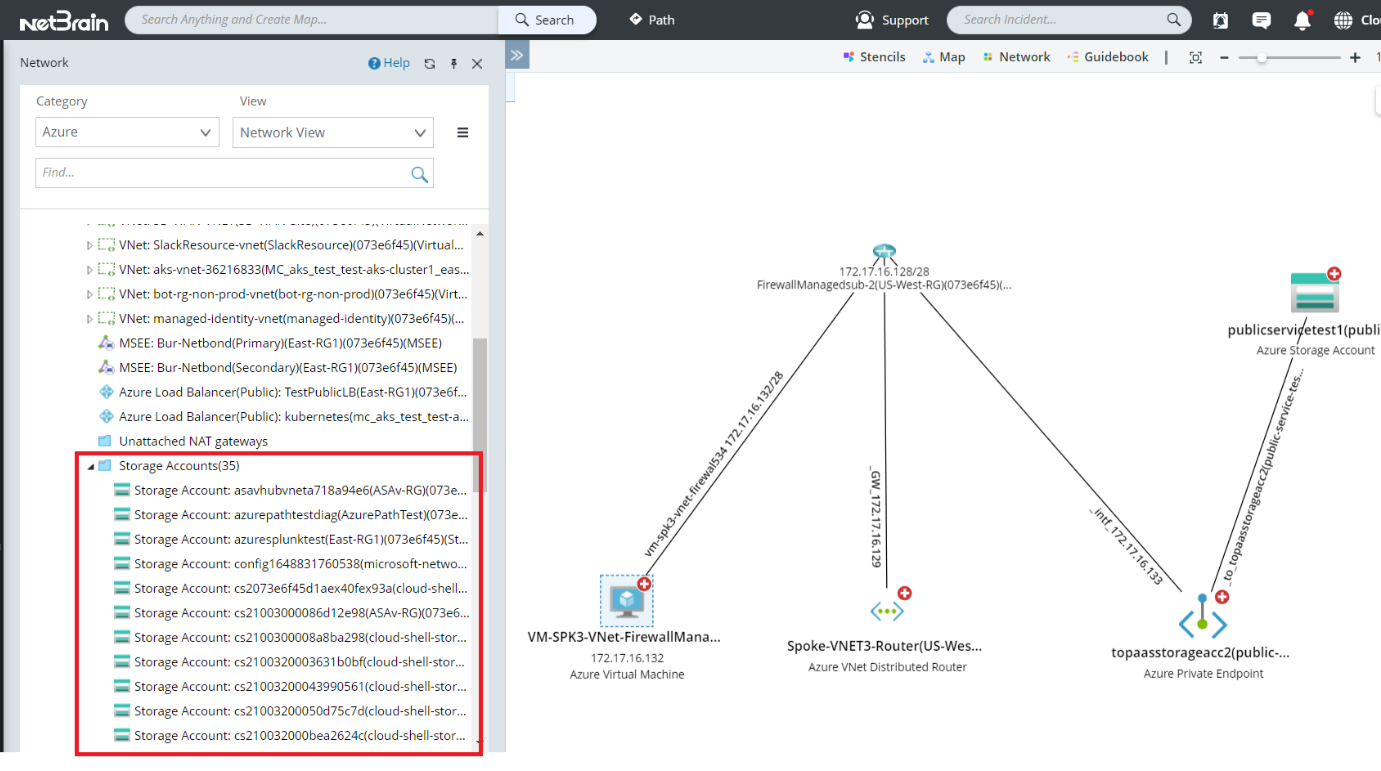Viewport: 1381px width, 771px height.
Task: Open the Map menu
Action: coord(944,57)
